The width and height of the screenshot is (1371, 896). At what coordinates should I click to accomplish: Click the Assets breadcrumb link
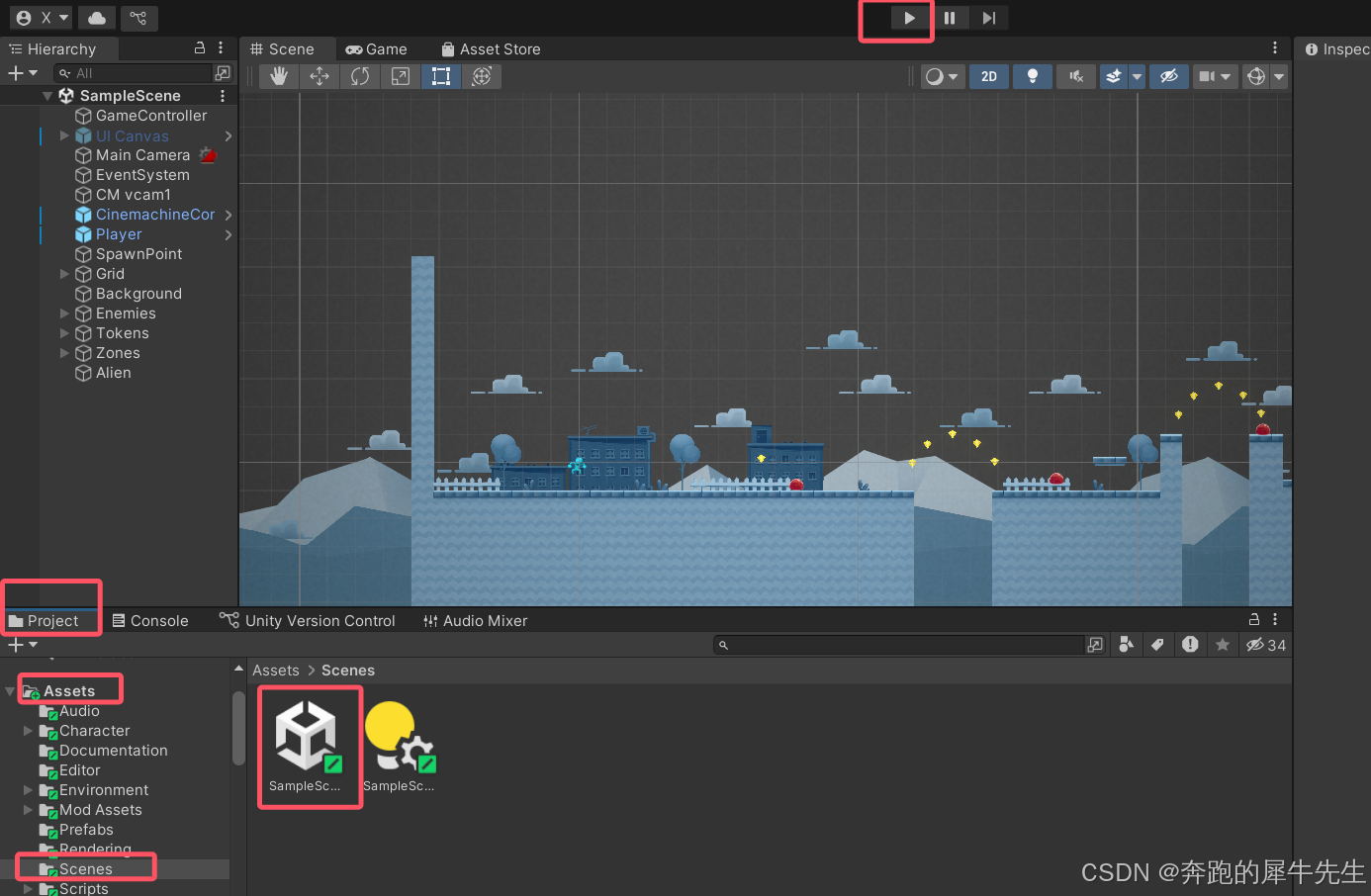tap(275, 671)
